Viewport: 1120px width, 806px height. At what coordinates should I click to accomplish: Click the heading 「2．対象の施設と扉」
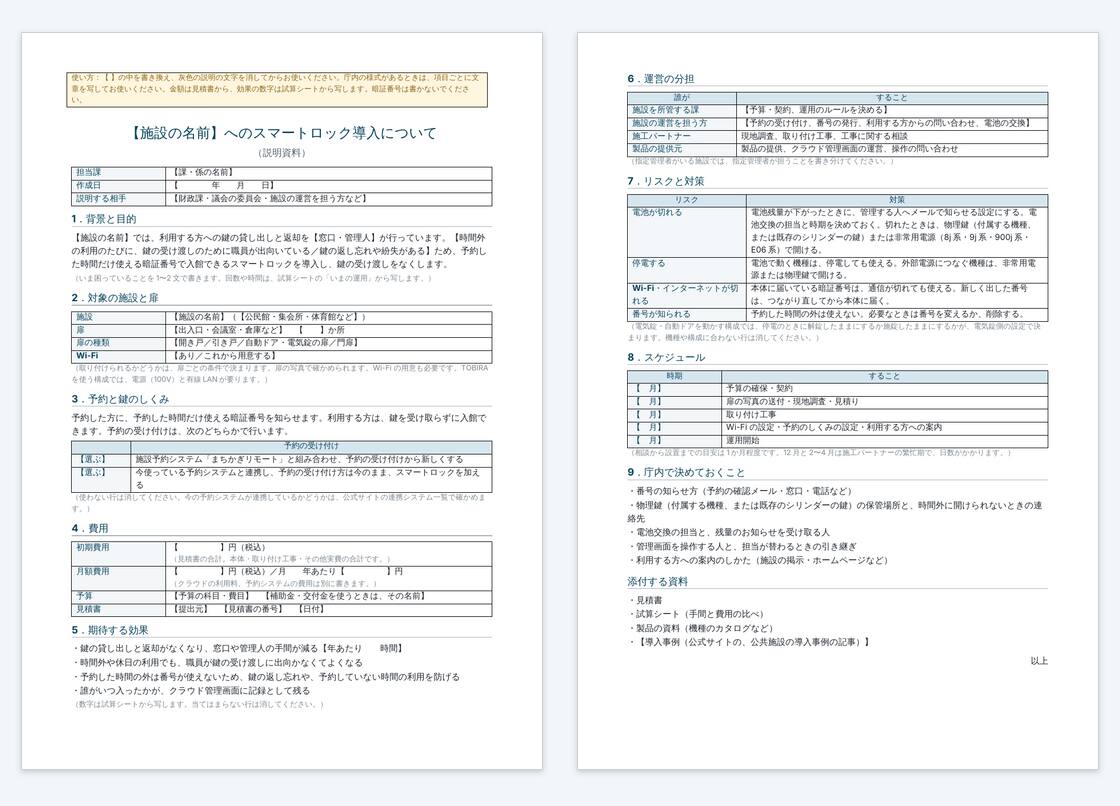115,298
